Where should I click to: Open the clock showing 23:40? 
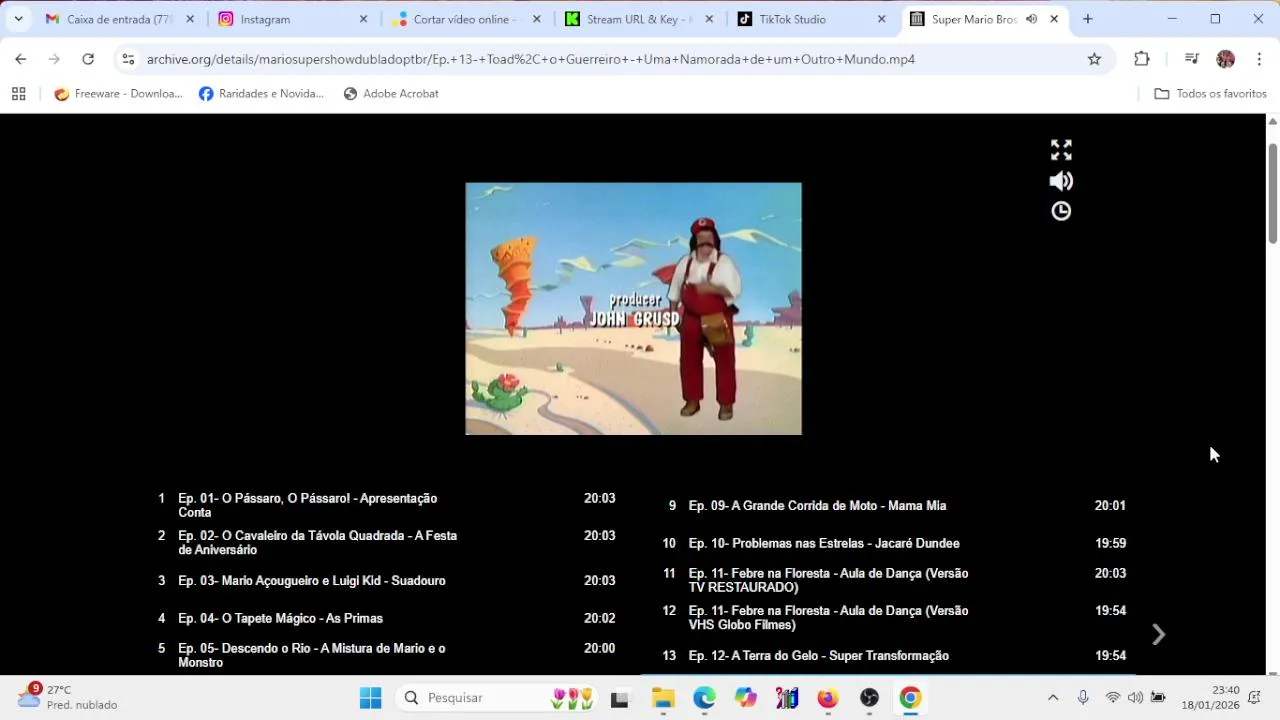click(1210, 698)
